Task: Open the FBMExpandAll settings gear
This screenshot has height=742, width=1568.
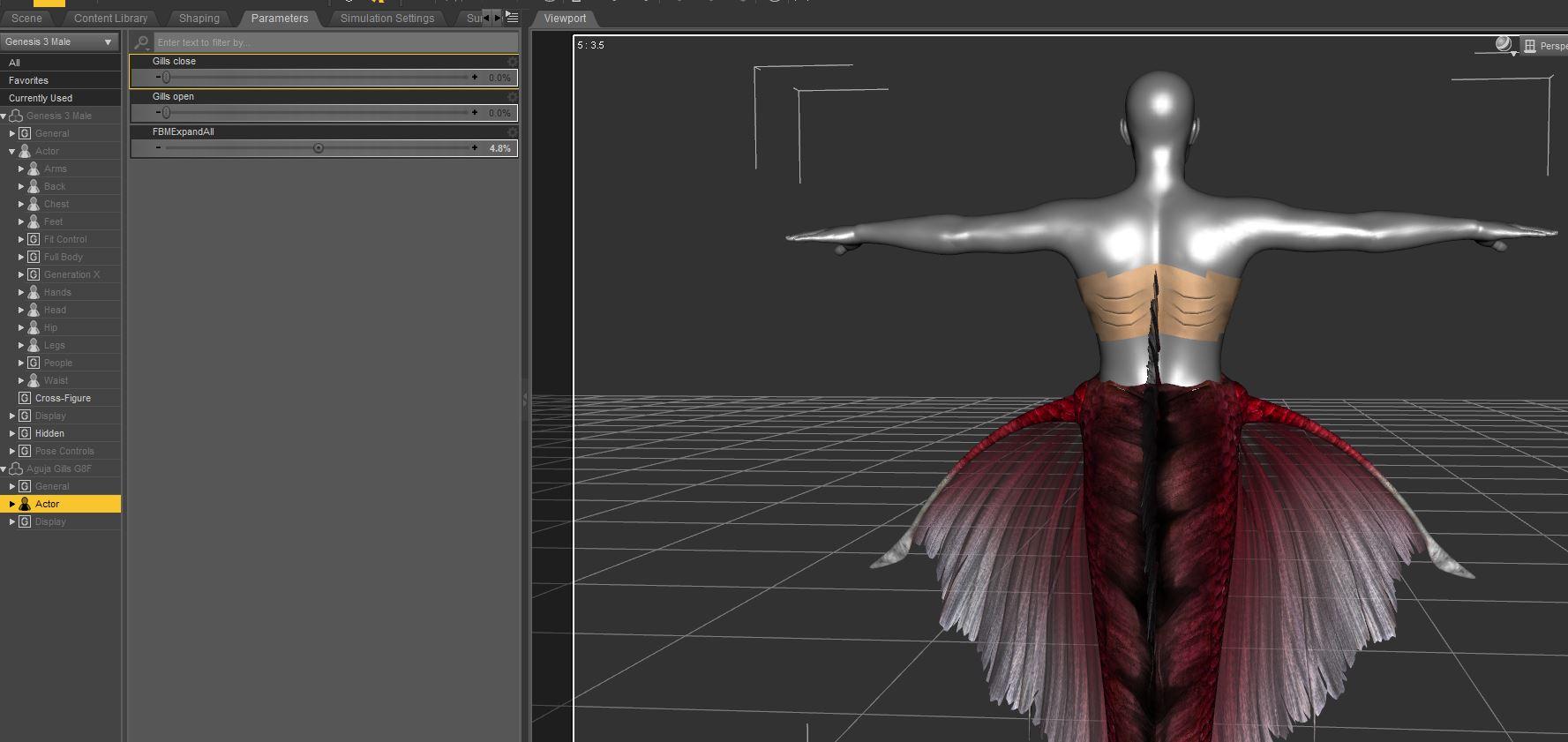Action: 512,131
